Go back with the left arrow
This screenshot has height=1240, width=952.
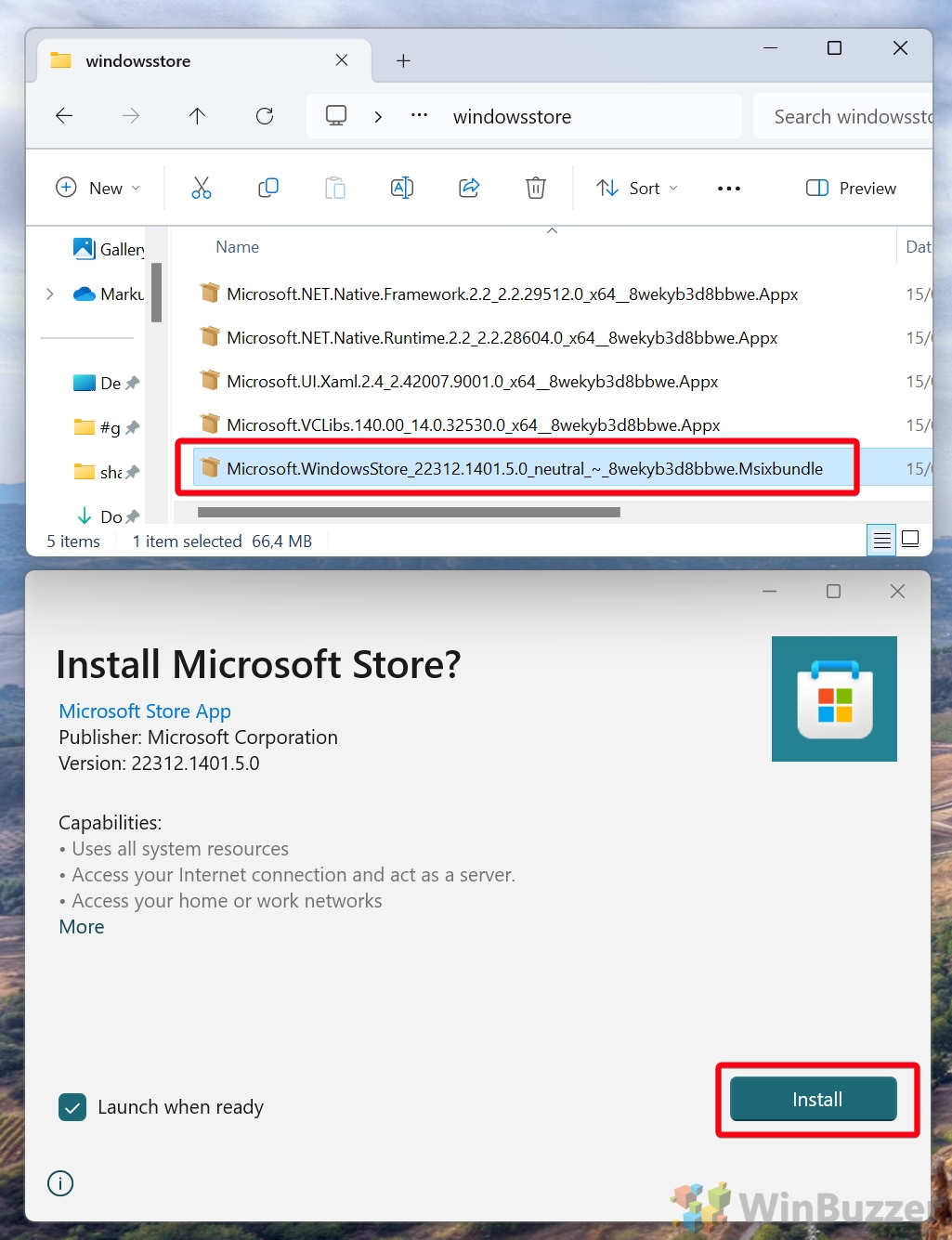click(64, 116)
